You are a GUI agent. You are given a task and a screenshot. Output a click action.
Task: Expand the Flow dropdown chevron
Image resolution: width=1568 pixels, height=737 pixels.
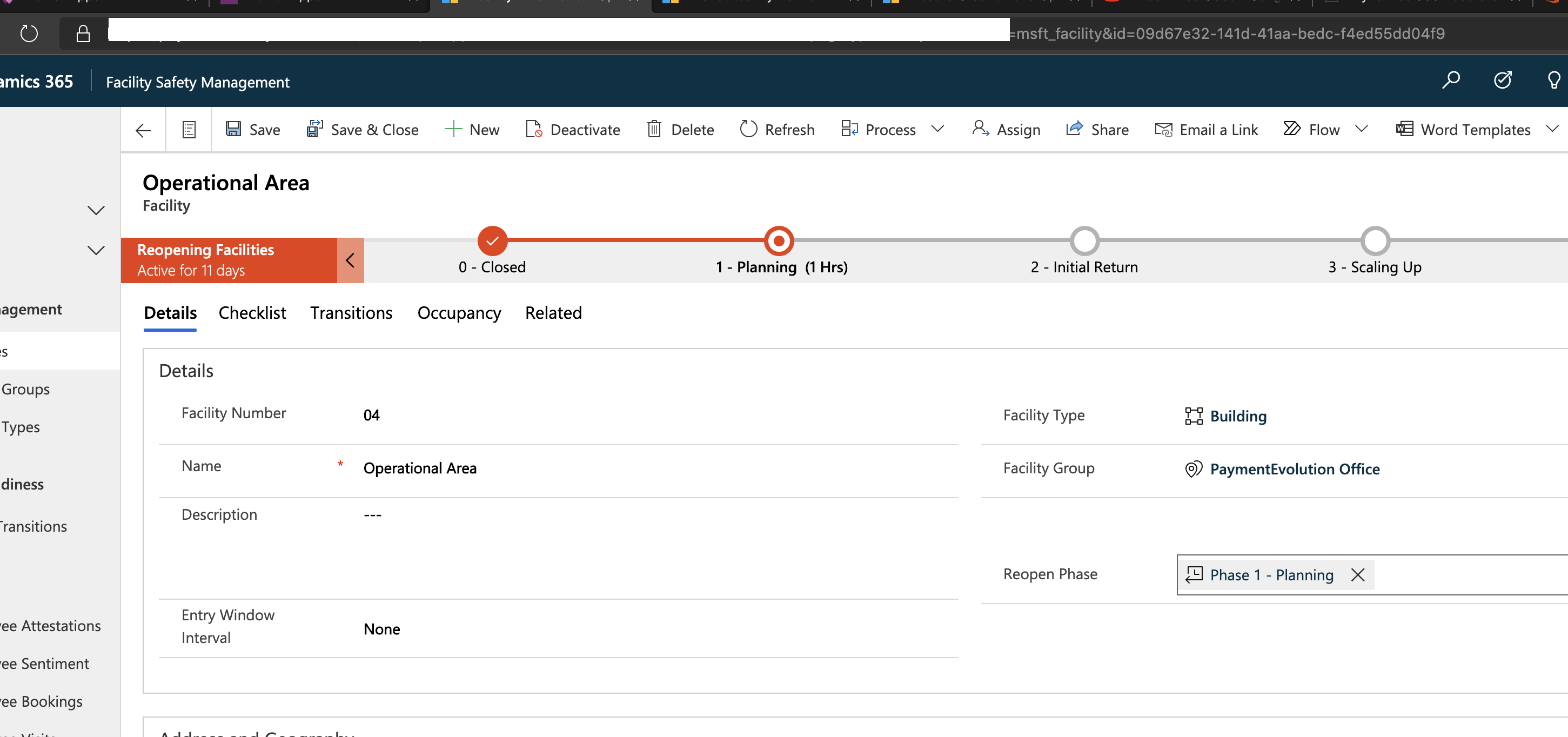point(1361,129)
